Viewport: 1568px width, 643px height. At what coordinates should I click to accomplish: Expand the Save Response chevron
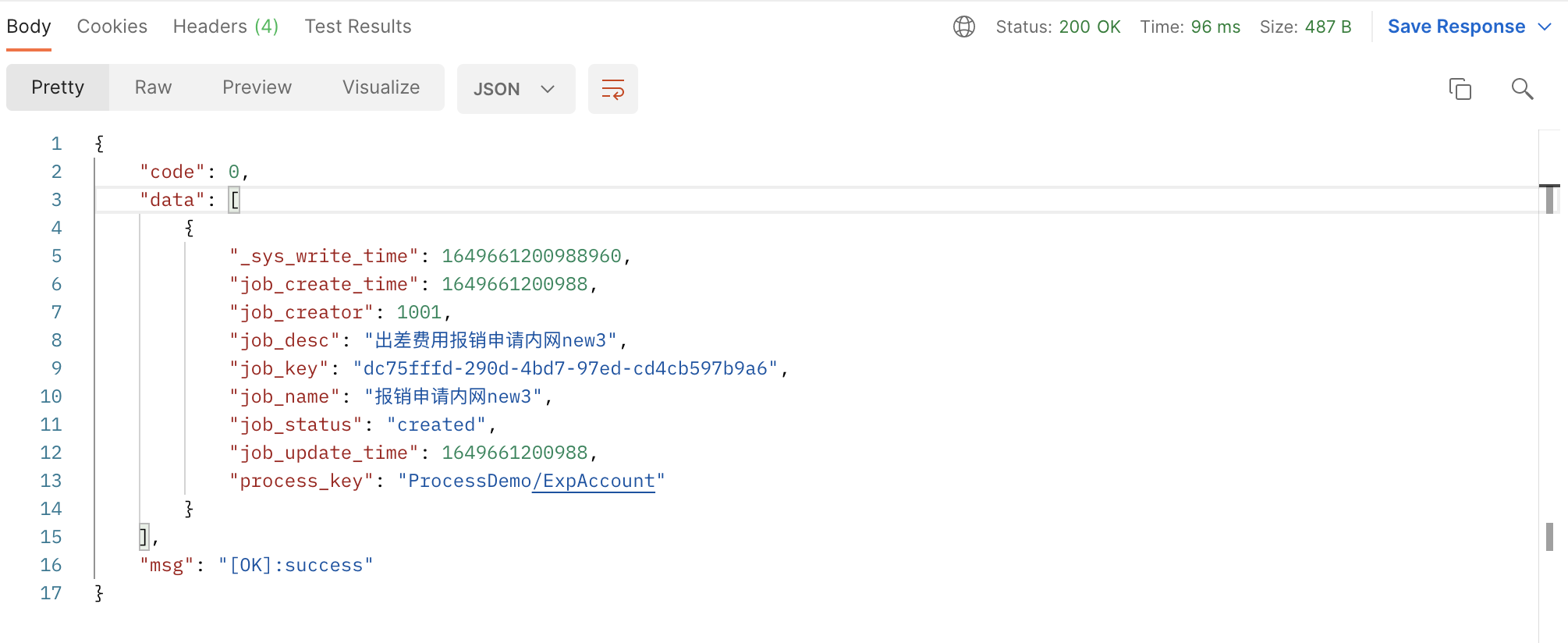click(1545, 27)
